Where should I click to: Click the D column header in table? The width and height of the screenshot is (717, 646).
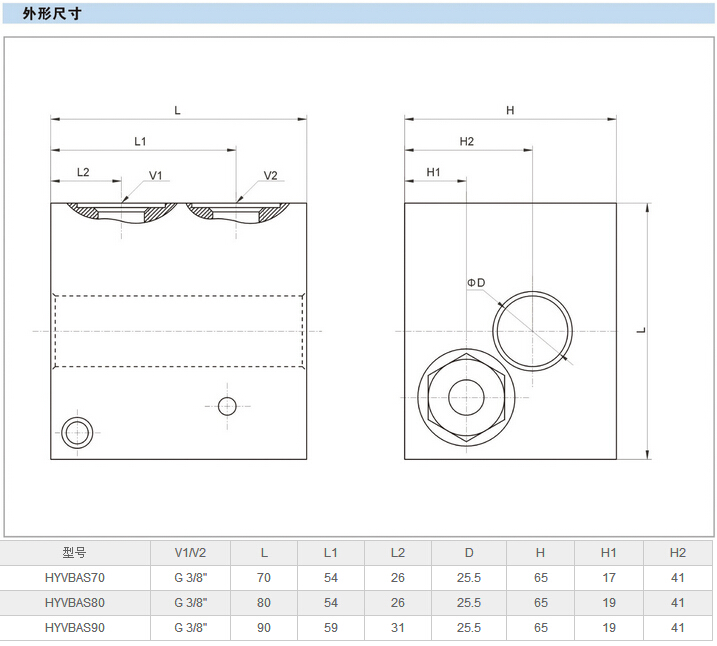pyautogui.click(x=468, y=552)
